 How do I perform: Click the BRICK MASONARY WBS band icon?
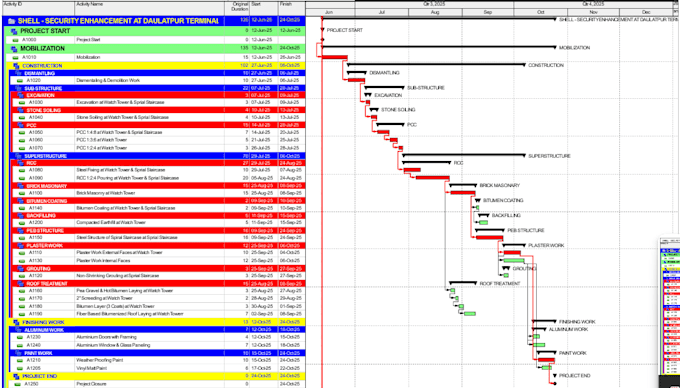(x=20, y=186)
